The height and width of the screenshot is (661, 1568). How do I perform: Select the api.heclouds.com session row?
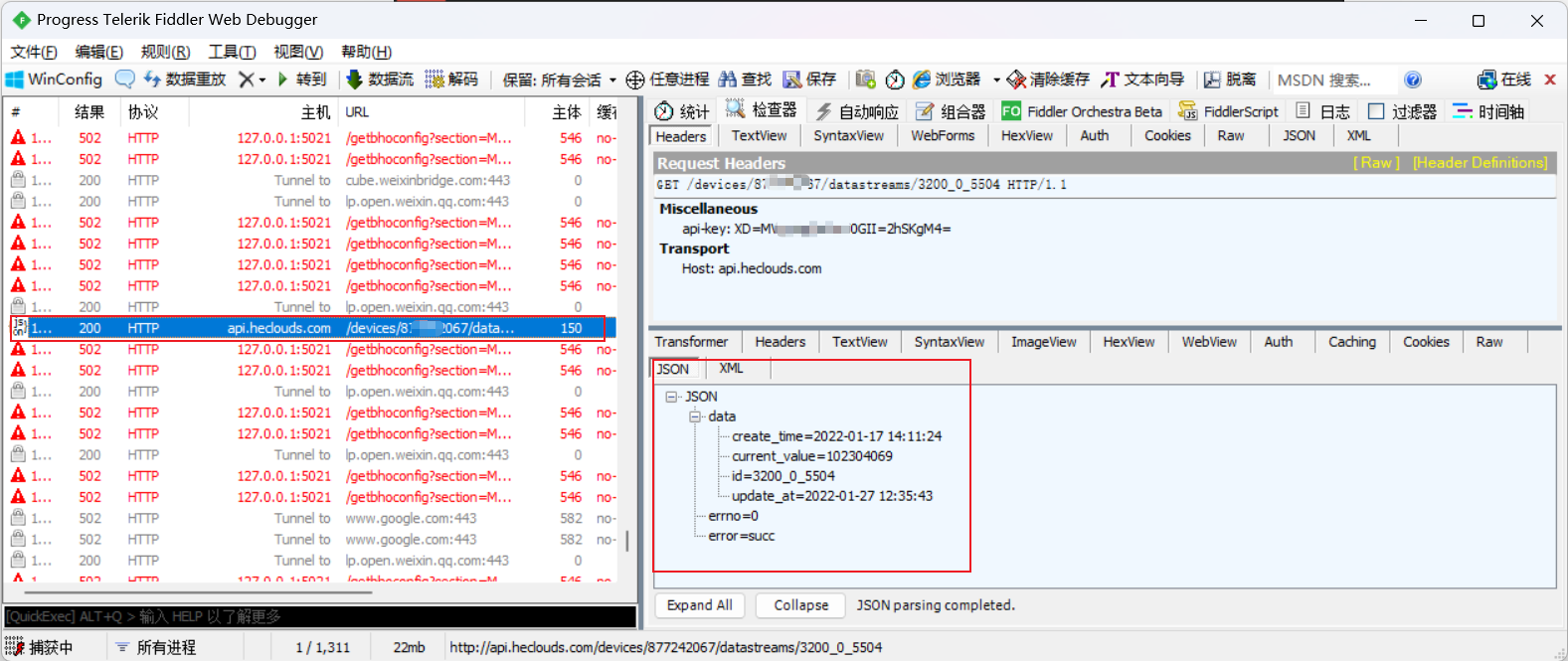(312, 328)
